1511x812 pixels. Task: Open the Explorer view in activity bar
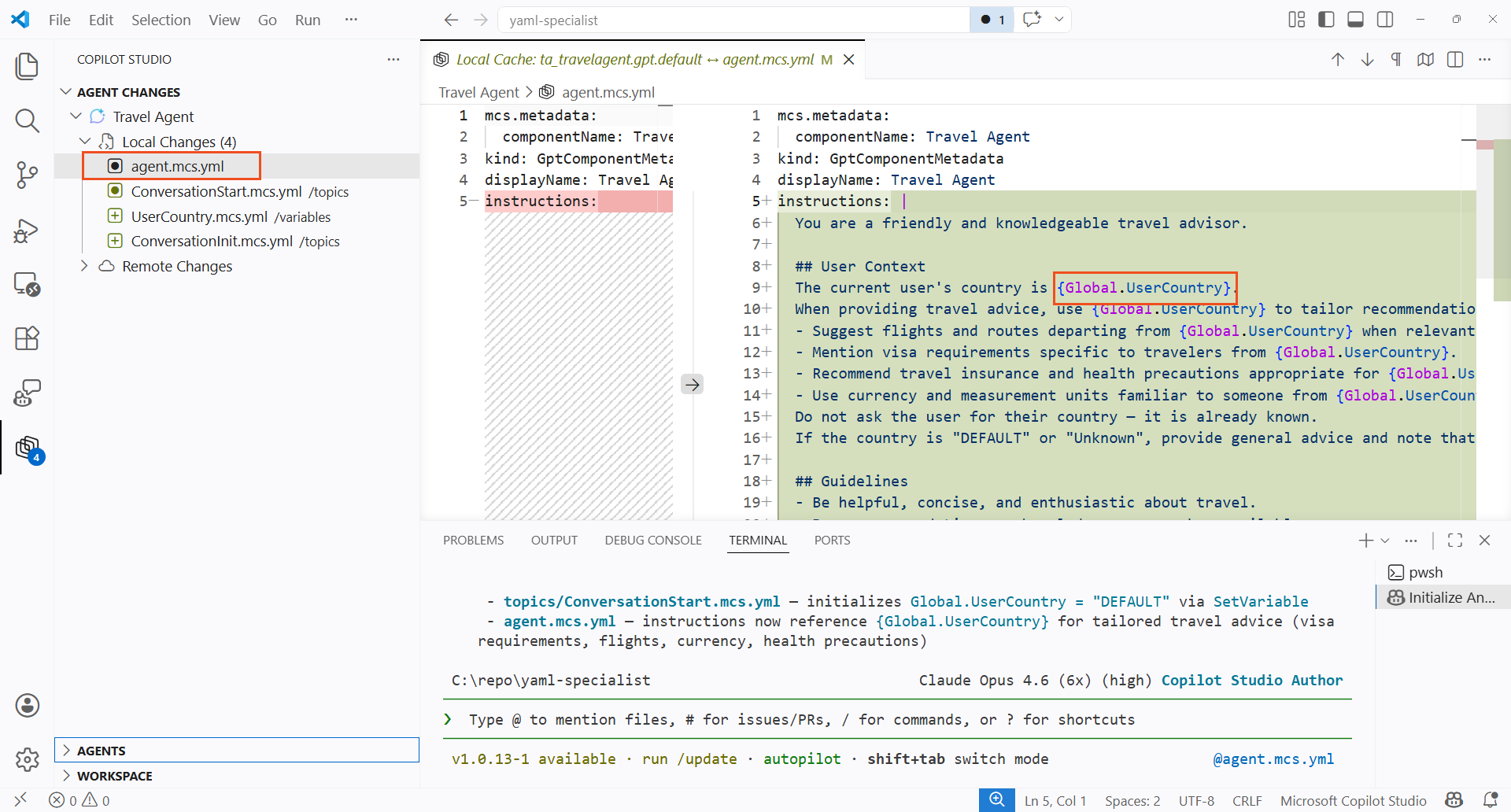coord(27,66)
